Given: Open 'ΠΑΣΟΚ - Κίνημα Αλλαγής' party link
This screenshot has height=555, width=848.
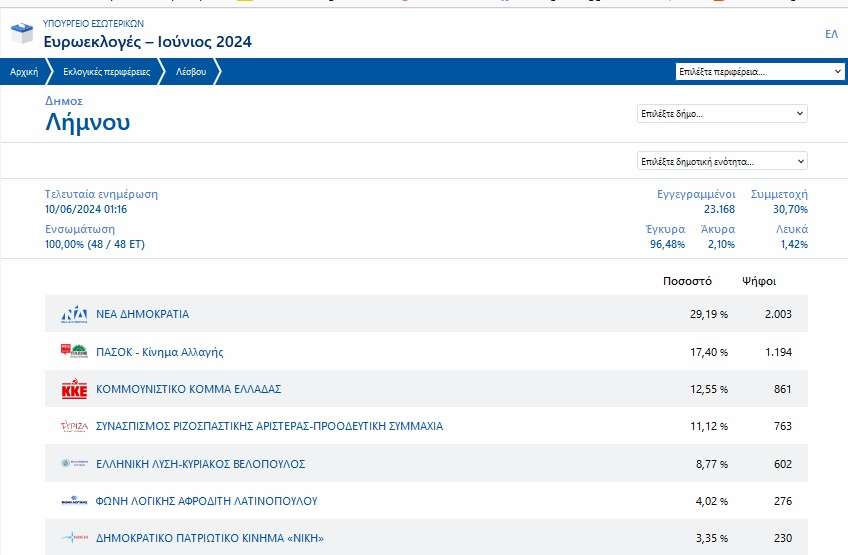Looking at the screenshot, I should [x=159, y=352].
